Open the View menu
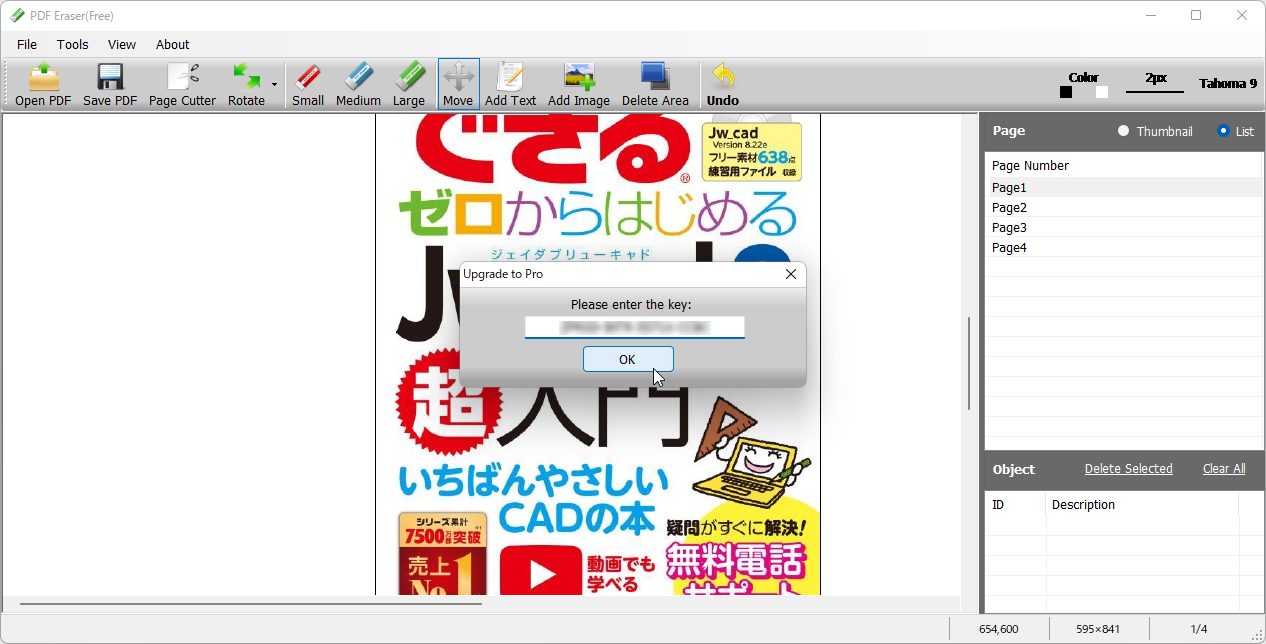1266x644 pixels. [x=122, y=45]
